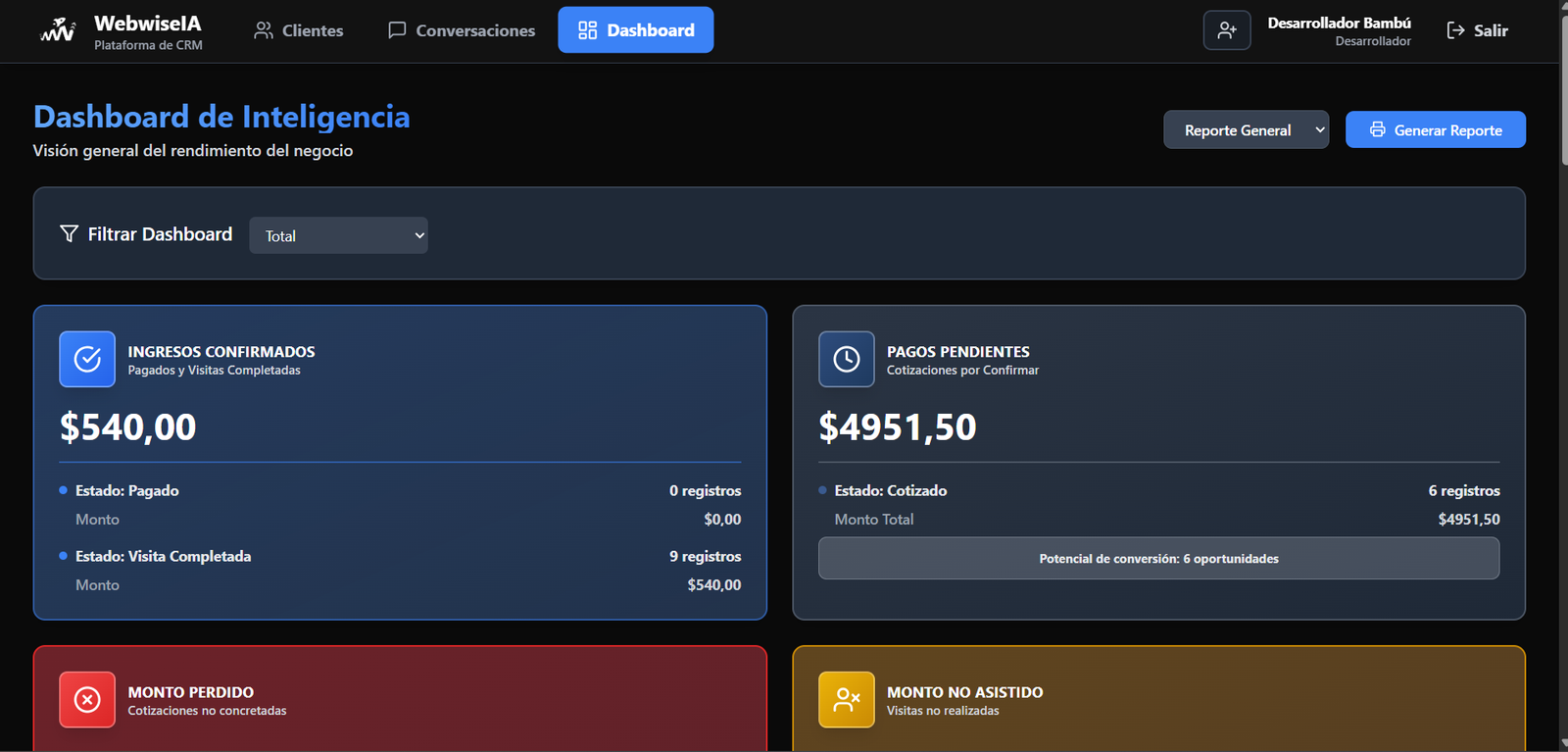Click Estado: Pagado row label
Viewport: 1568px width, 752px height.
[x=127, y=490]
